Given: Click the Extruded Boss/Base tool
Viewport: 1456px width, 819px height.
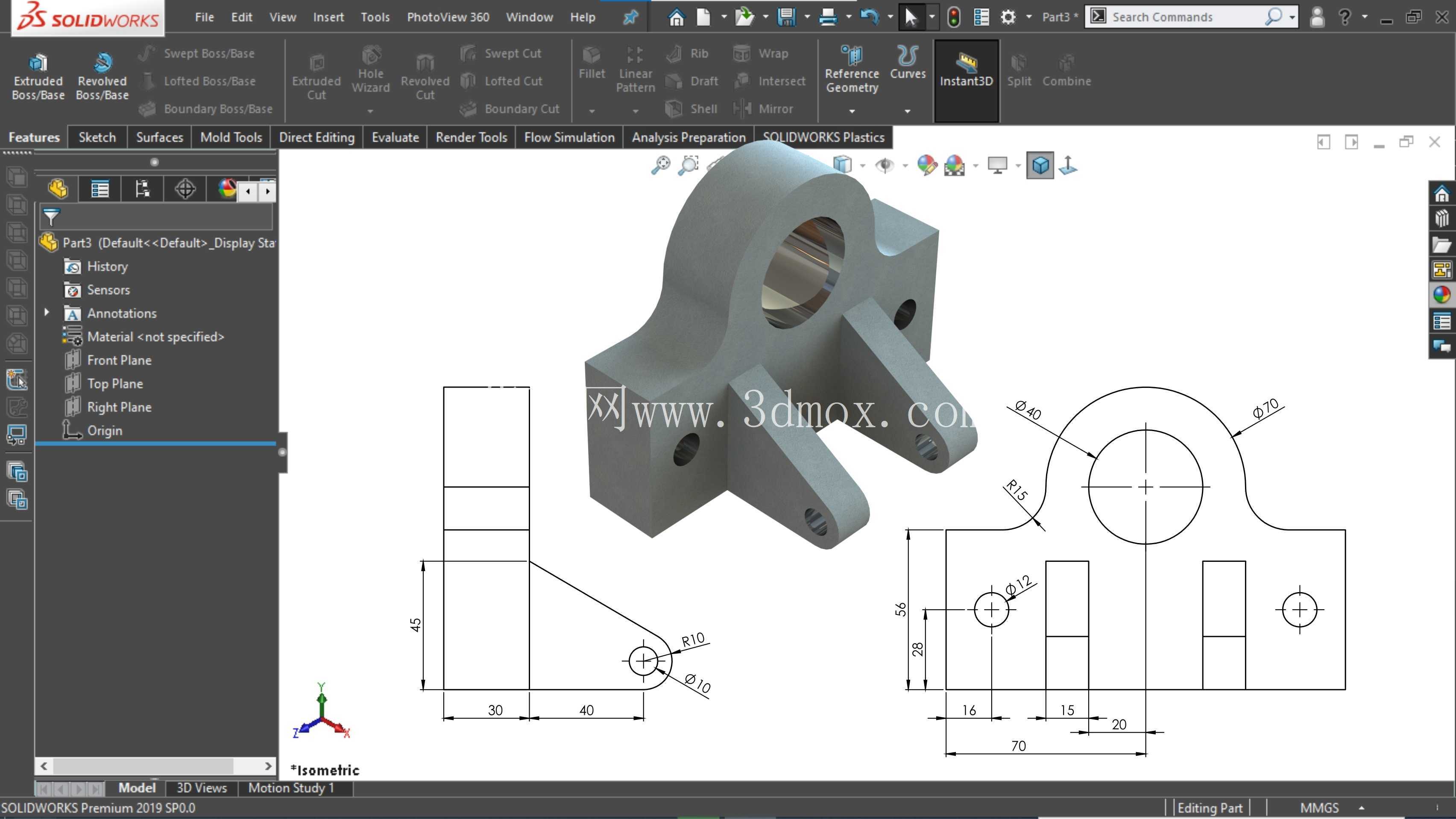Looking at the screenshot, I should pyautogui.click(x=38, y=77).
